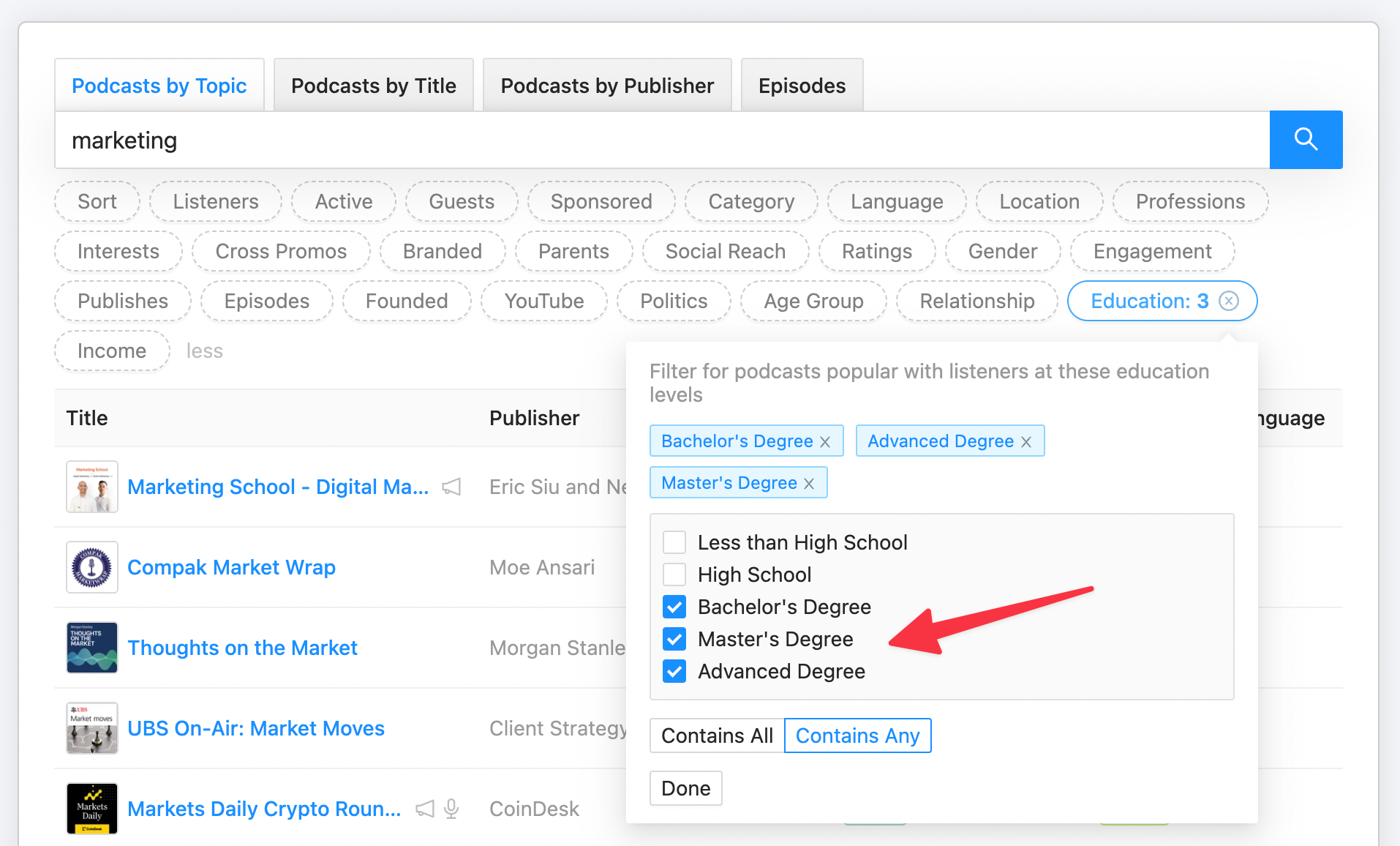Open UBS On-Air Market Moves thumbnail
The height and width of the screenshot is (846, 1400).
pos(92,728)
